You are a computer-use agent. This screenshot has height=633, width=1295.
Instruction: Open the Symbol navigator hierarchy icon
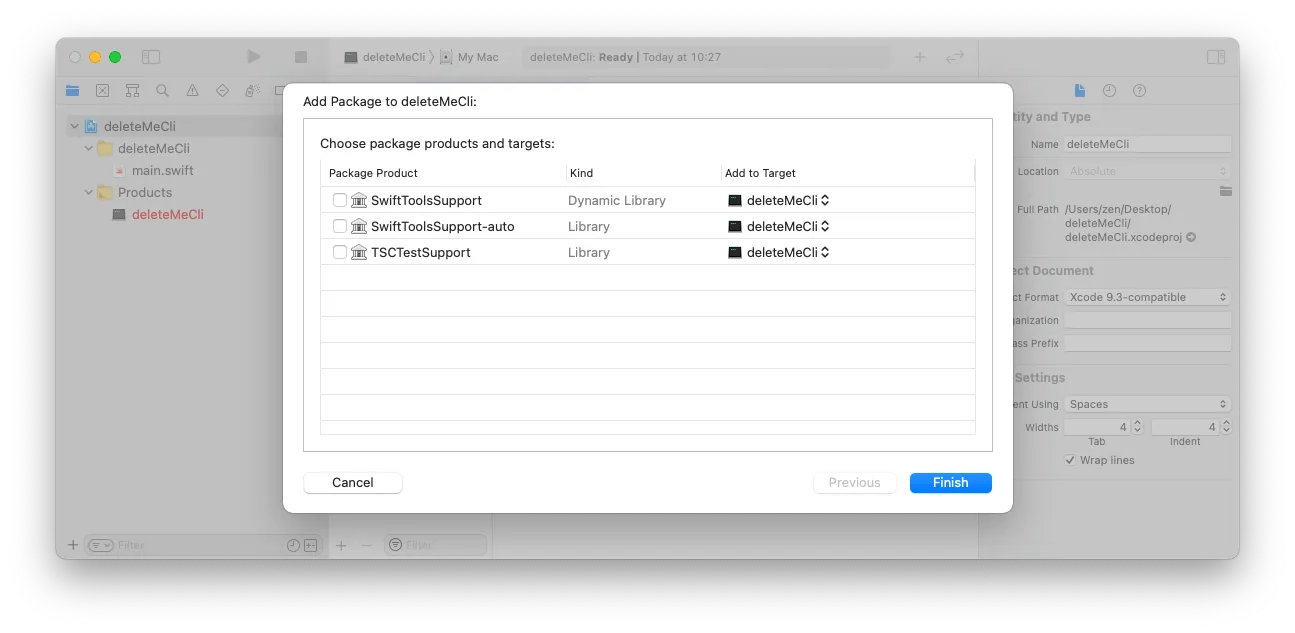point(132,91)
